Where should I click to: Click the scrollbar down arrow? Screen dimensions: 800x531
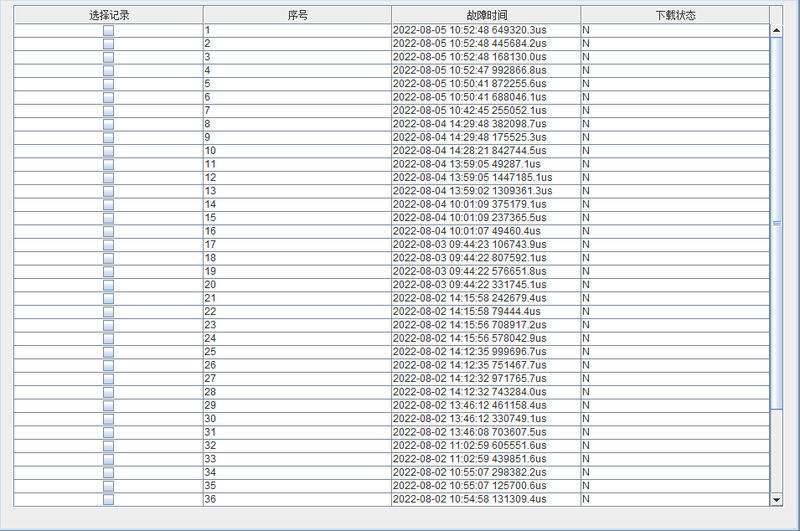click(x=776, y=500)
